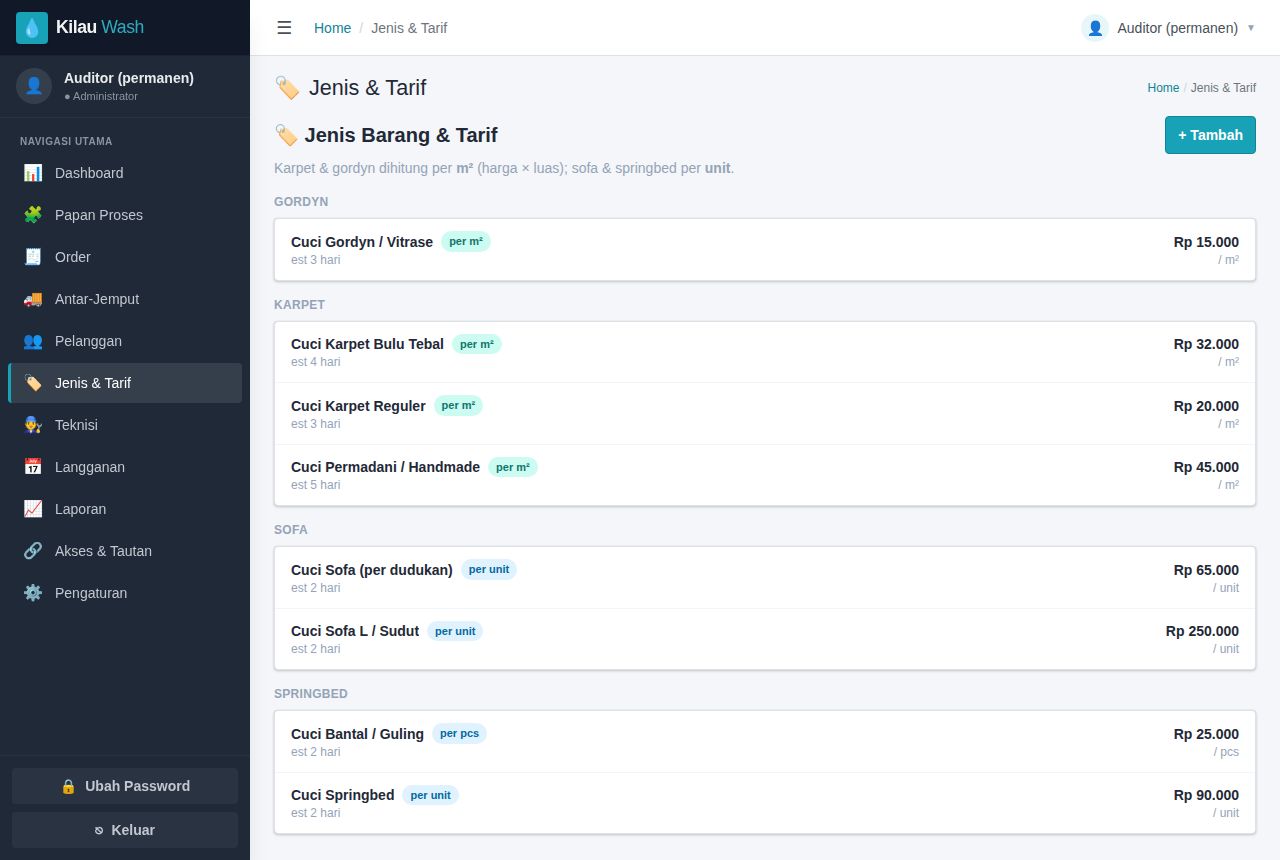Go to the Pelanggan menu item
The width and height of the screenshot is (1280, 860).
pyautogui.click(x=125, y=341)
